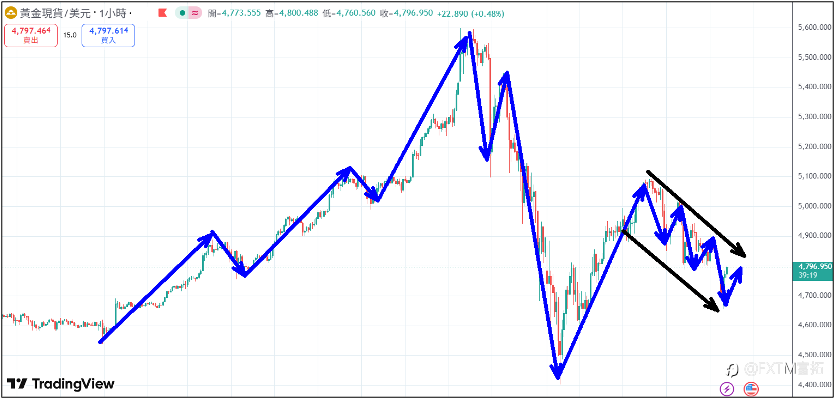Click the red sell button 4,797.464

click(x=31, y=36)
